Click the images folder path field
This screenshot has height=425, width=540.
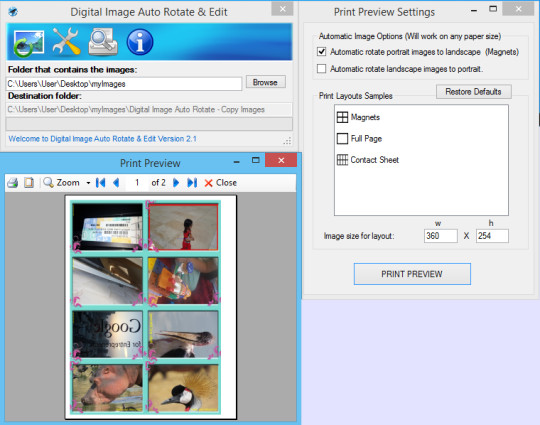tap(124, 84)
